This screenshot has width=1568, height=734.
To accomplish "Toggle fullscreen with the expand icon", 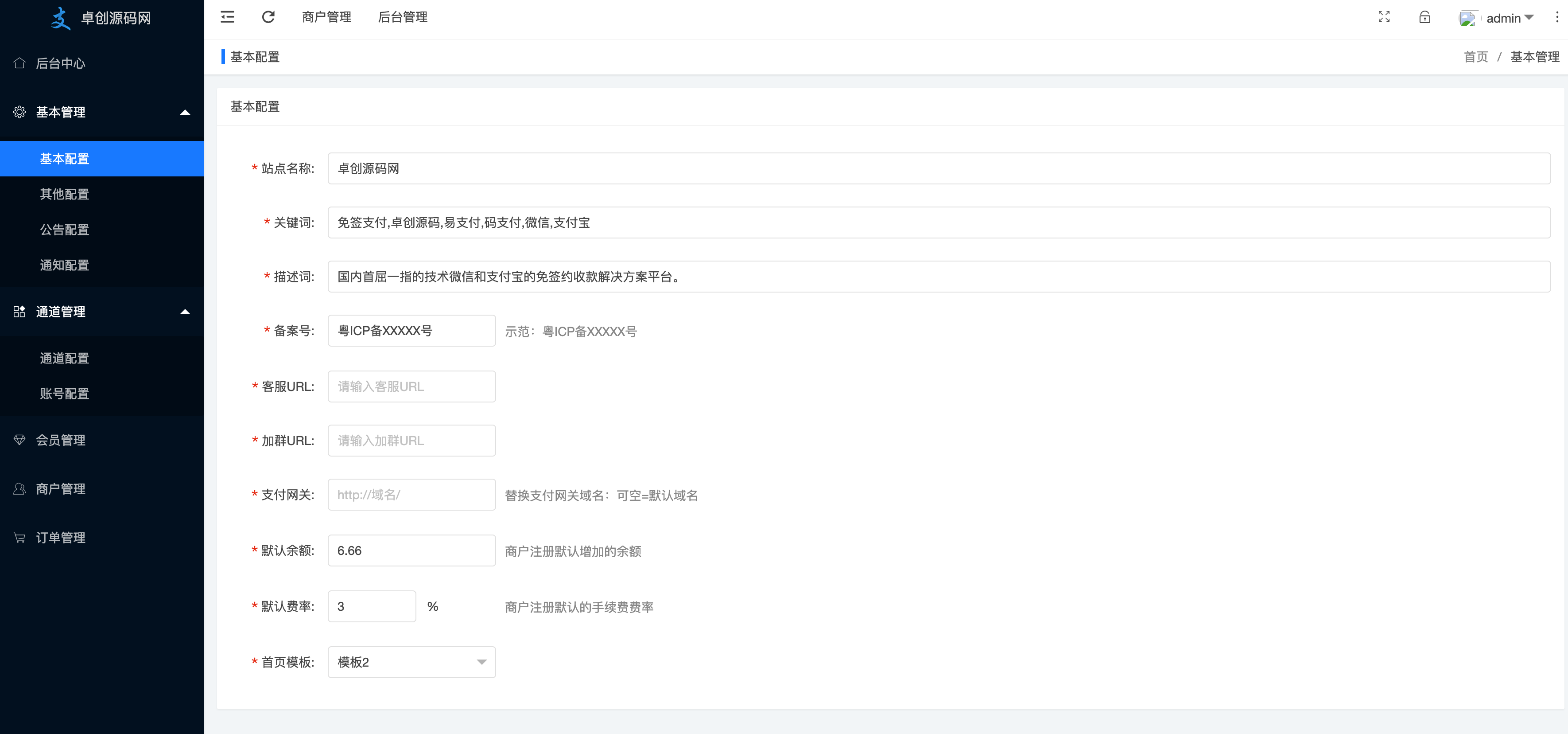I will pos(1384,17).
